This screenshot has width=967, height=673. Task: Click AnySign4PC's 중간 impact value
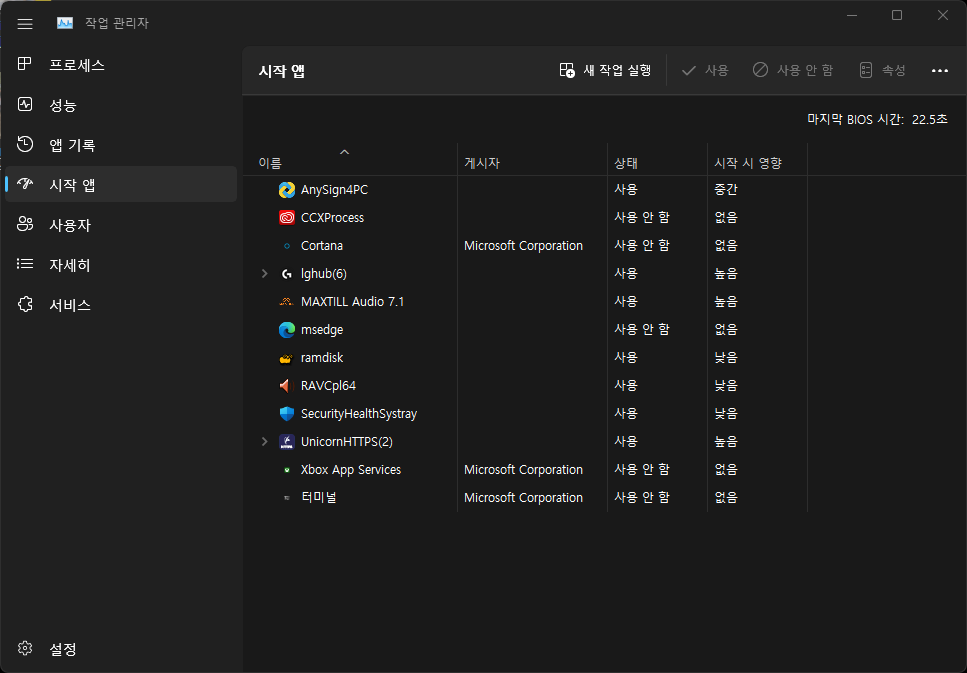click(x=726, y=190)
